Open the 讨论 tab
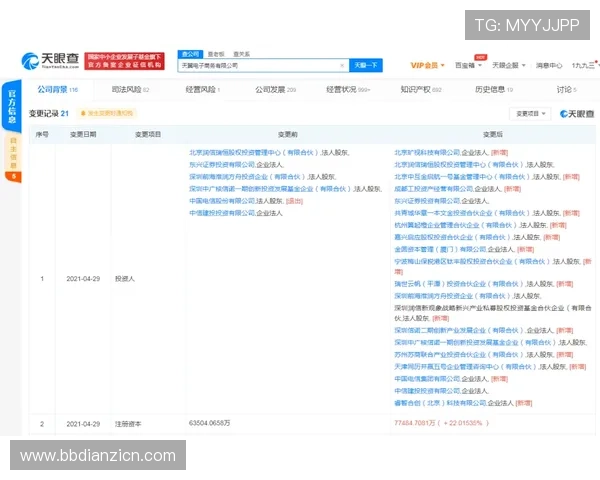 coord(566,90)
